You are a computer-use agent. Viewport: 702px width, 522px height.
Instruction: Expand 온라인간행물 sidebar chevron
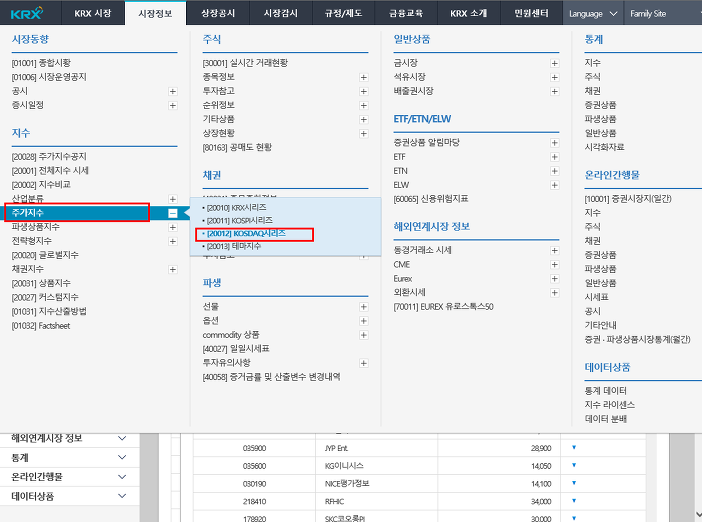pyautogui.click(x=122, y=476)
